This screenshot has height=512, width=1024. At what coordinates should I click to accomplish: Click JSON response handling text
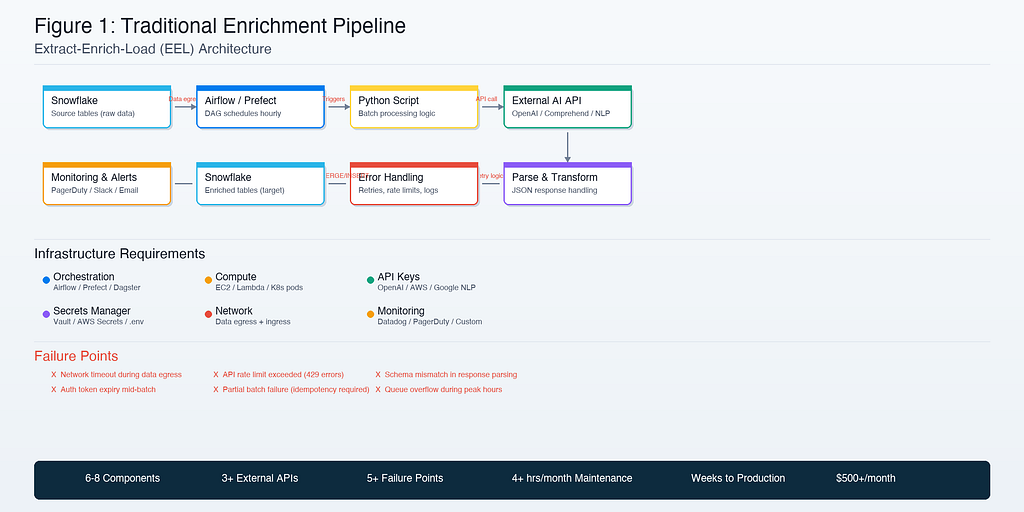point(554,191)
